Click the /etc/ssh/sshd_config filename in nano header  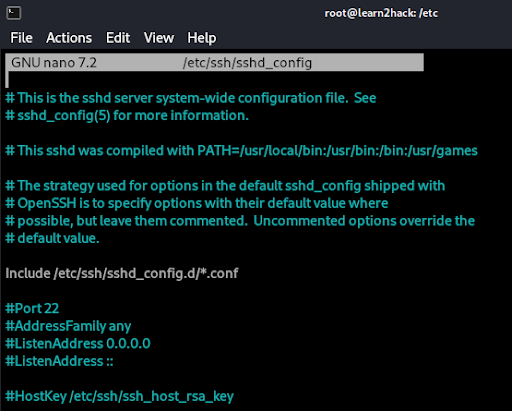coord(247,63)
